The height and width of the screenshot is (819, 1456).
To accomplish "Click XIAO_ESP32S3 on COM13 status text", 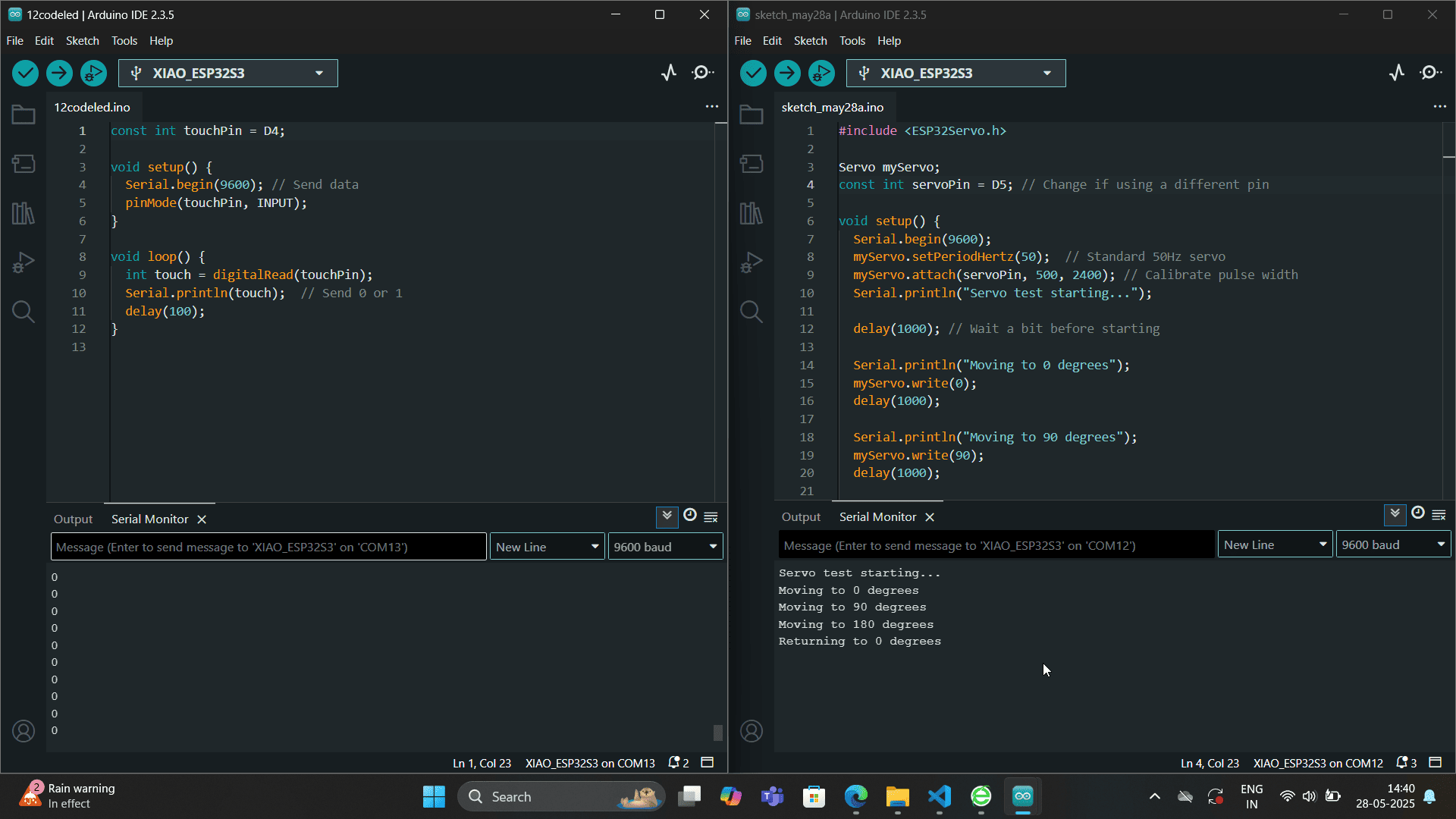I will pos(590,764).
